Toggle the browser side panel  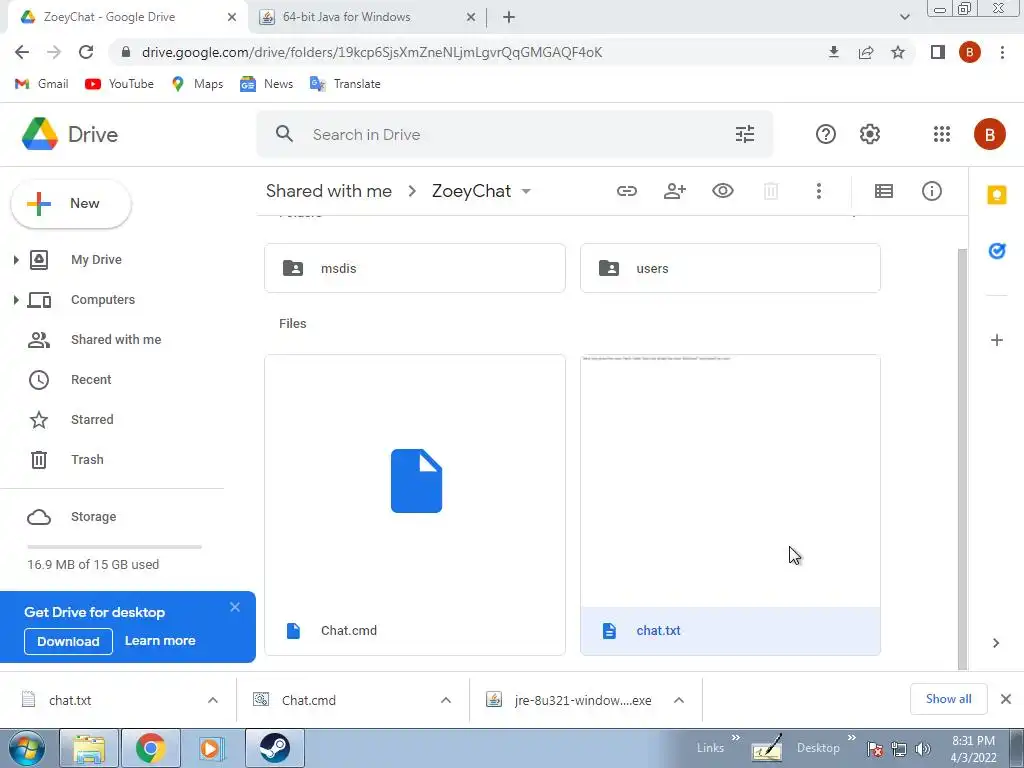937,52
